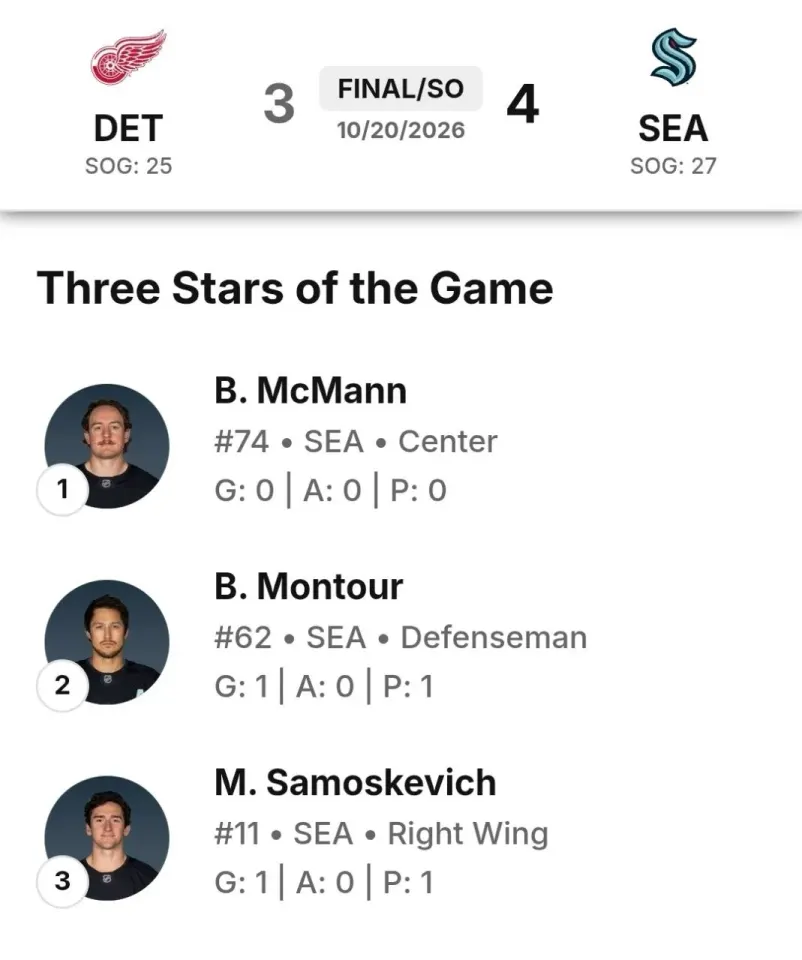
Task: Select the FINAL/SO game status badge
Action: tap(401, 89)
